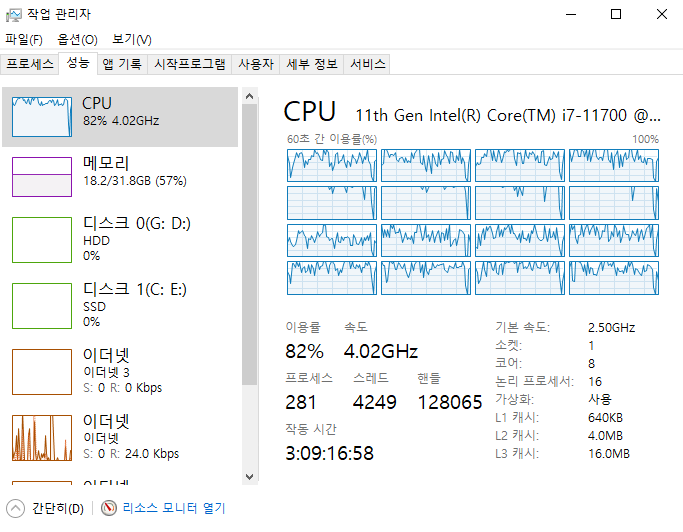The image size is (683, 532).
Task: Click the handle count 128065
Action: pos(450,402)
